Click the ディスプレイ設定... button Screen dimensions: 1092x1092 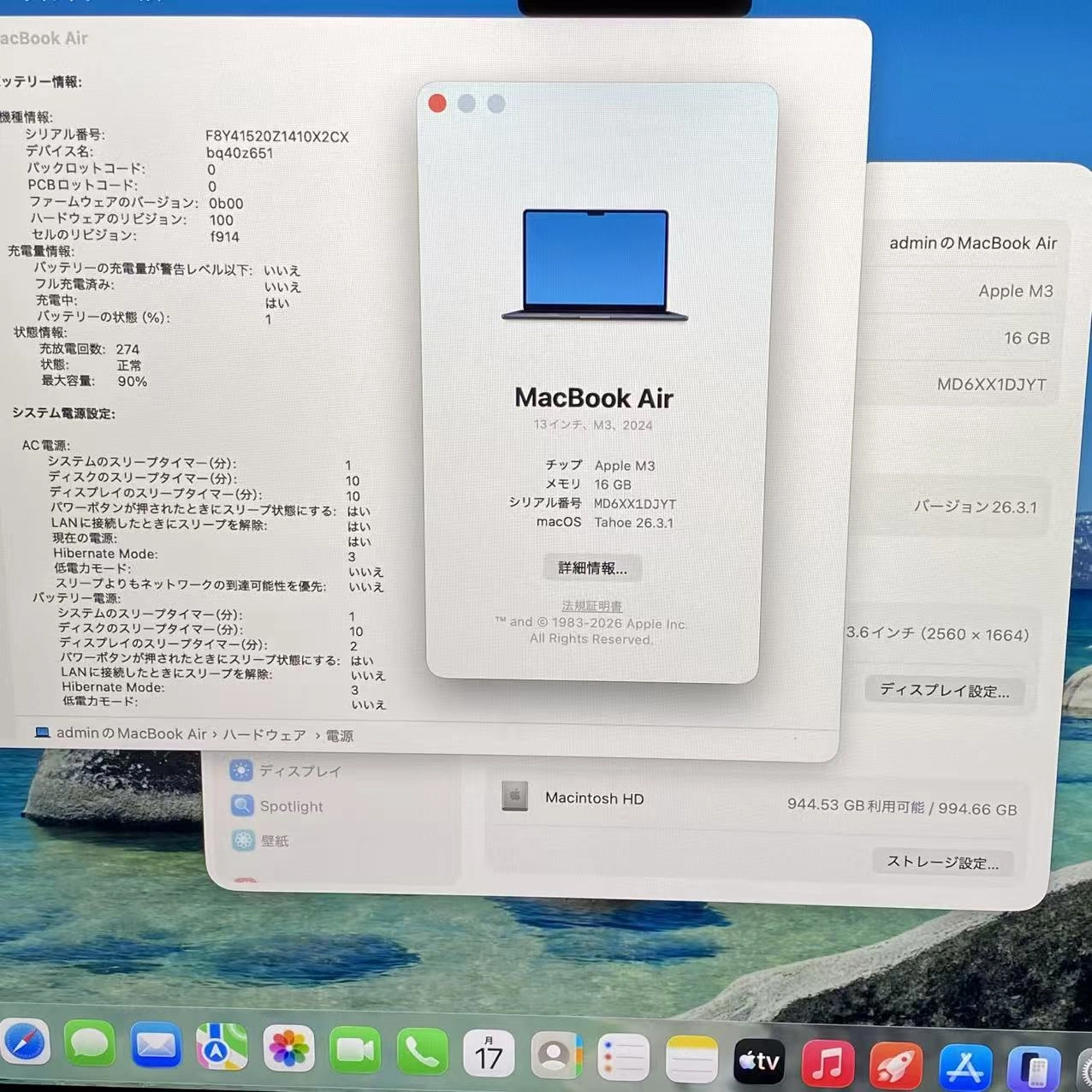point(945,691)
